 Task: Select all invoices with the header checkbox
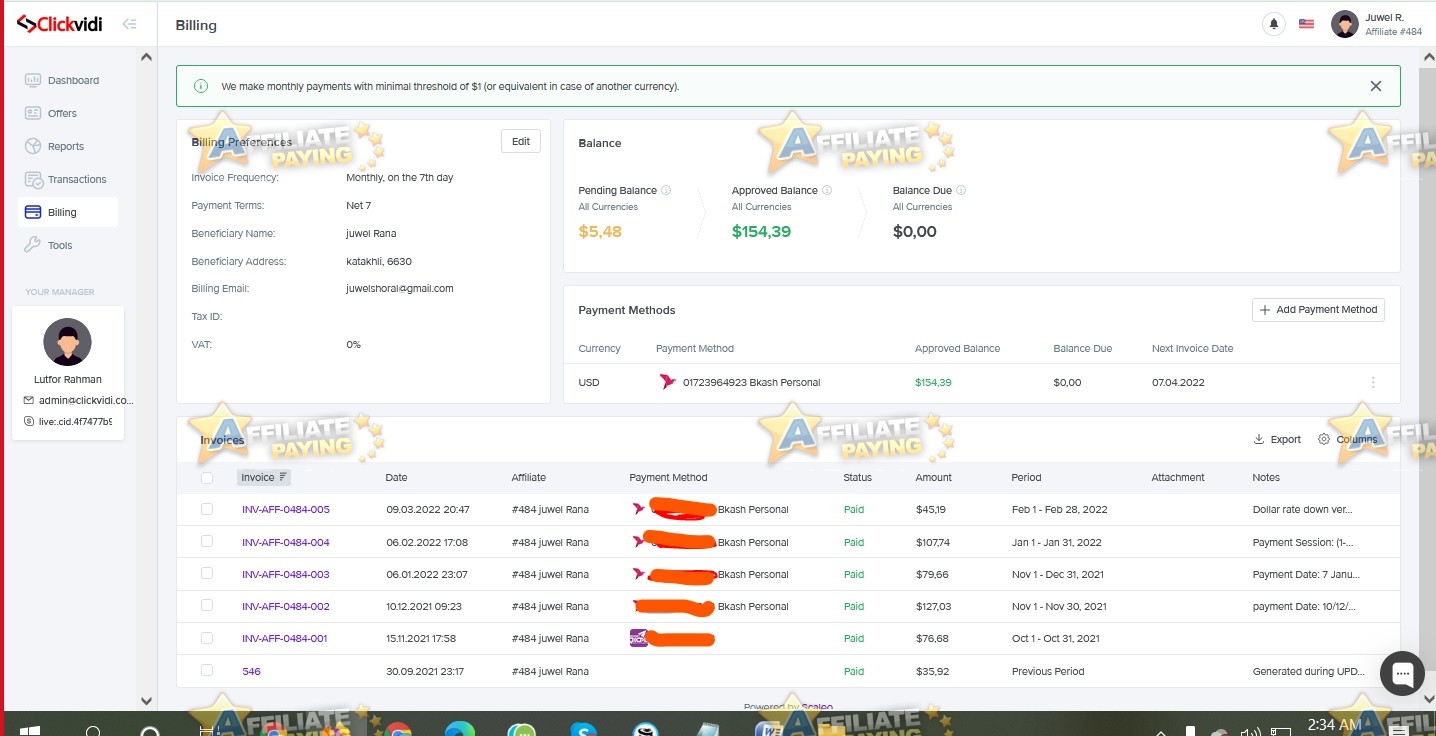click(207, 478)
